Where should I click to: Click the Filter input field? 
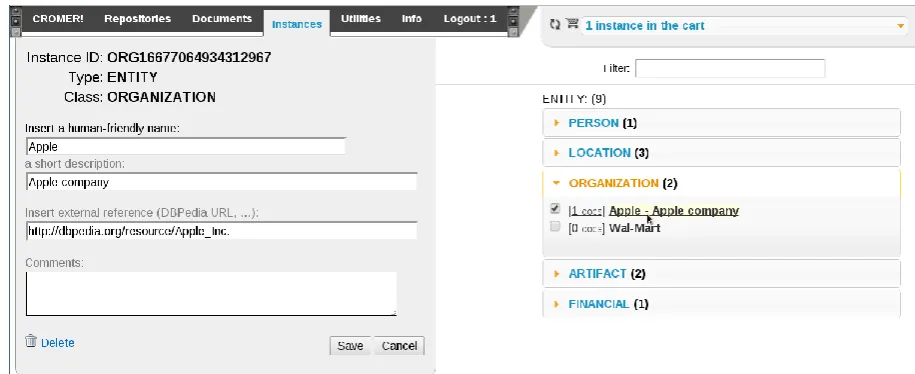pos(730,68)
